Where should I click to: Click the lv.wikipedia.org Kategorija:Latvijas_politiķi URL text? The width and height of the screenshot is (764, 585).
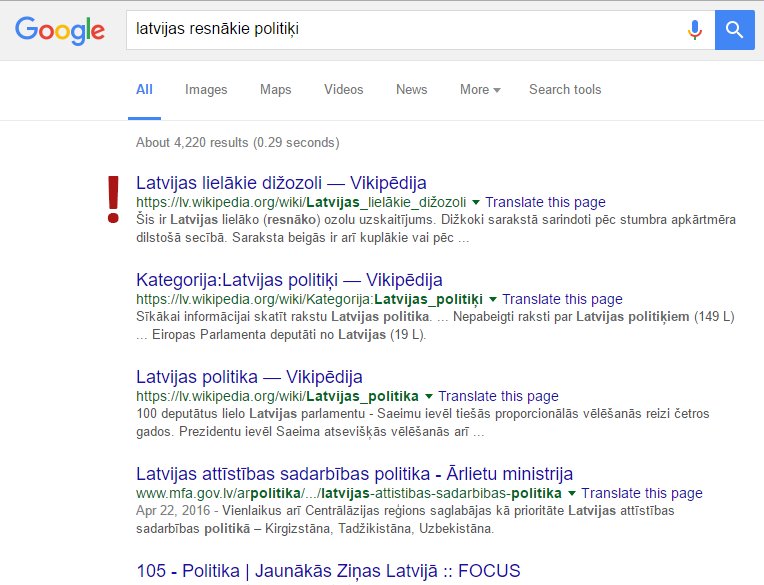[309, 299]
